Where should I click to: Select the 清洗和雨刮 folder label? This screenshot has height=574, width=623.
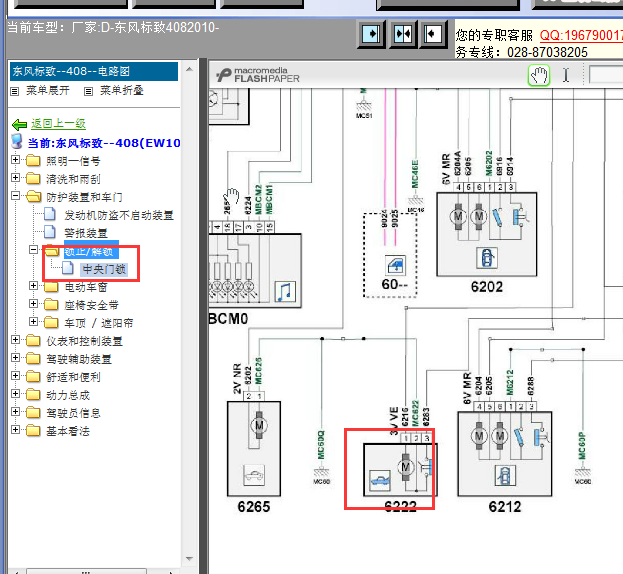pyautogui.click(x=73, y=179)
